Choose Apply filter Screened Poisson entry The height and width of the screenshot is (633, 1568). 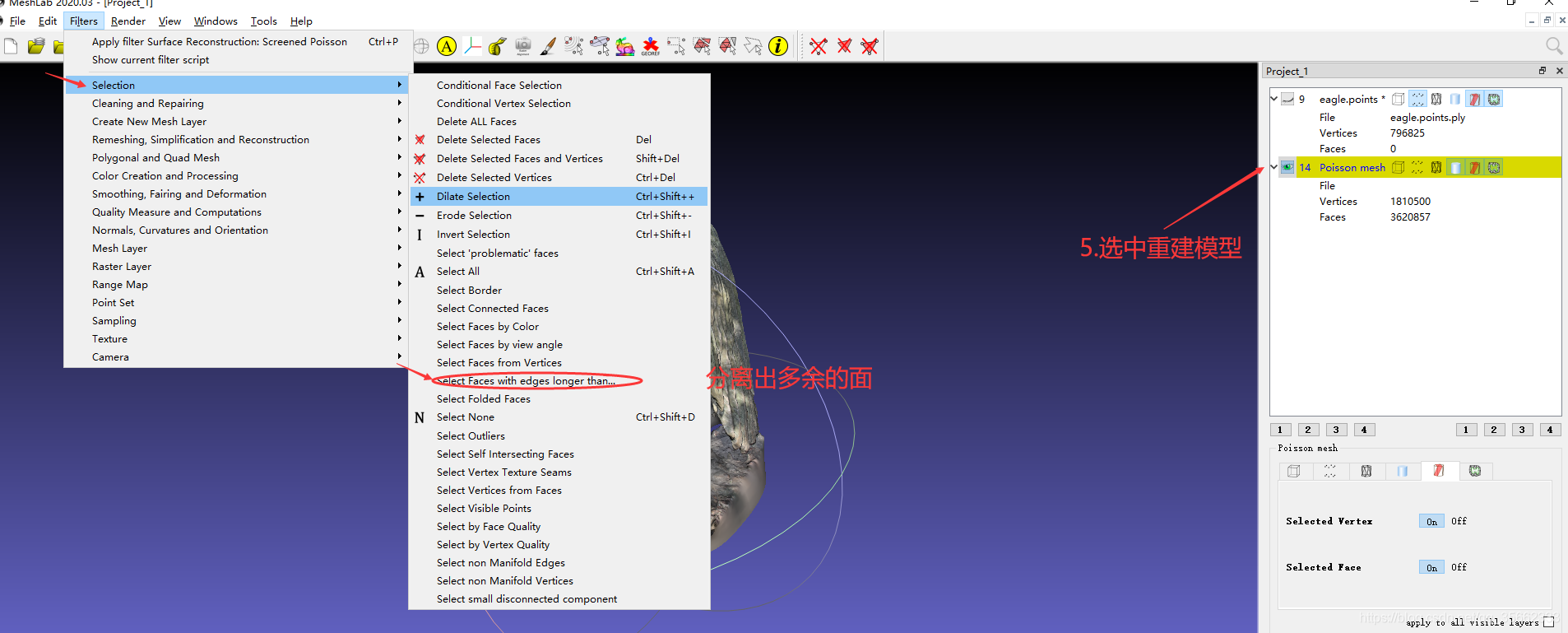click(238, 41)
